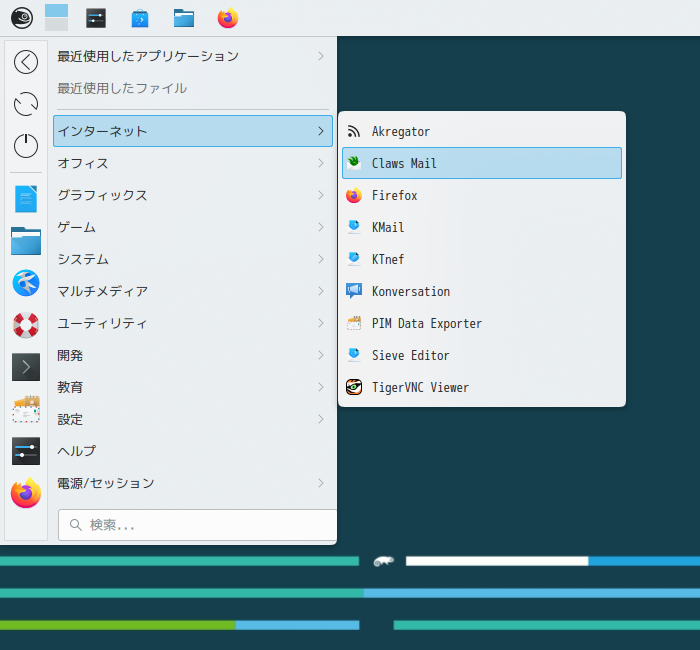Open ヘルプ menu entry
Screen dimensions: 700x650
point(193,451)
